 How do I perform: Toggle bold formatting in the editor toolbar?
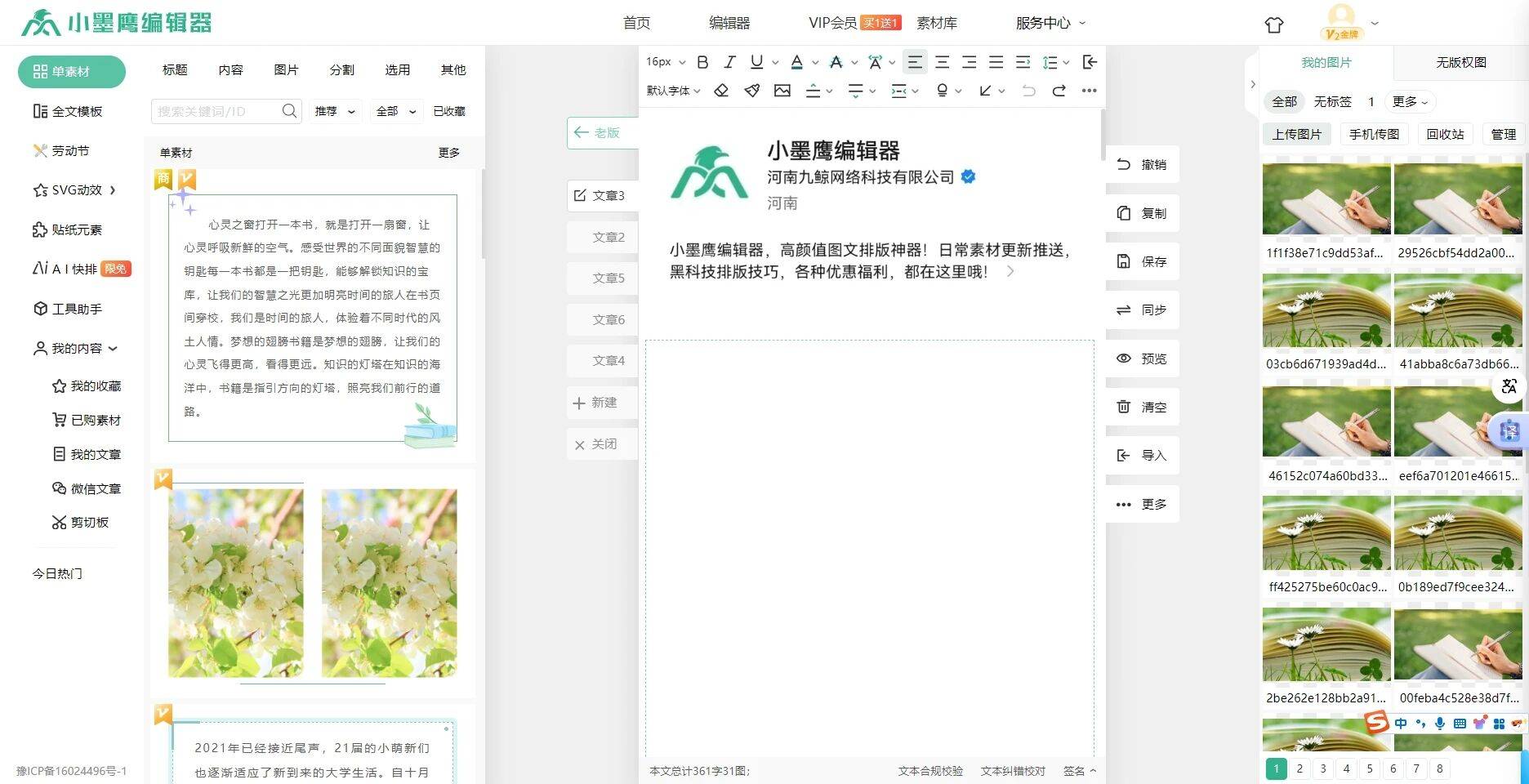[702, 62]
